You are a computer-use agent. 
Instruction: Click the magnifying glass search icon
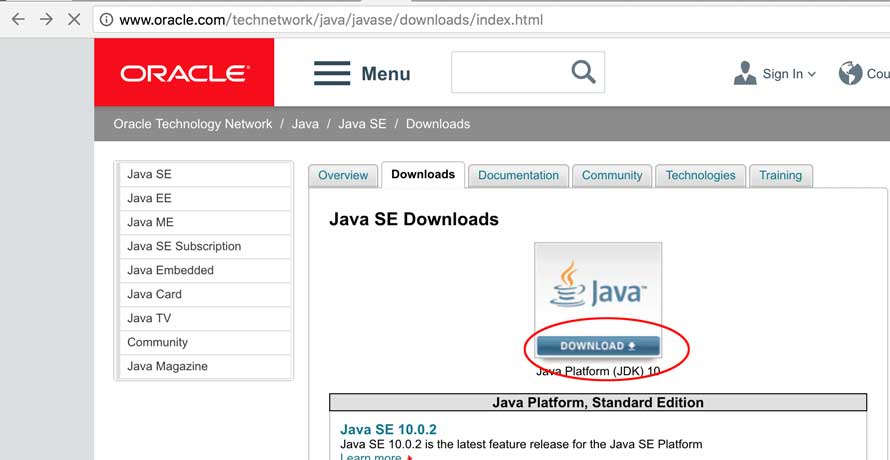(x=582, y=72)
